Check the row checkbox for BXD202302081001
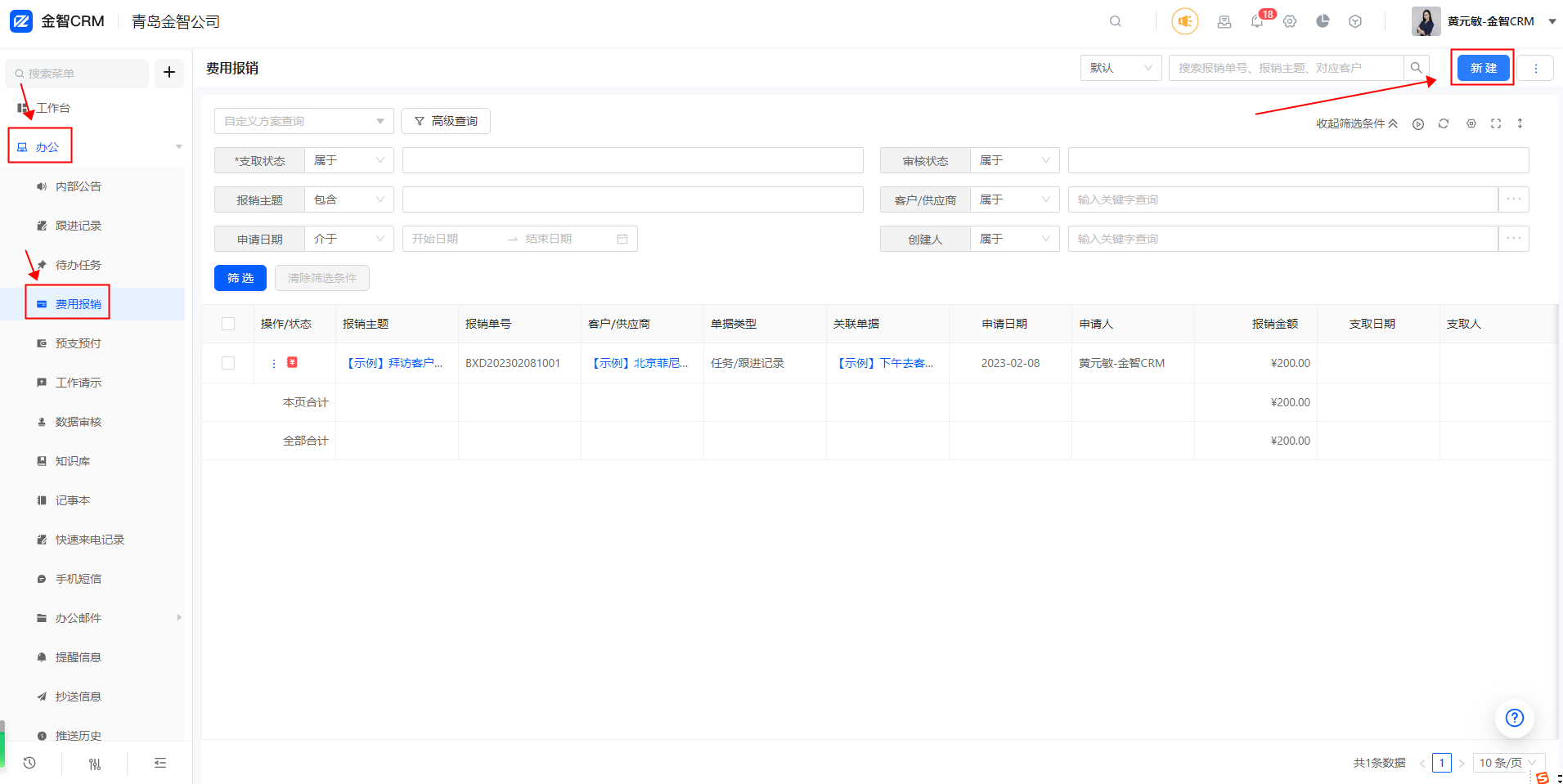The image size is (1563, 784). tap(228, 363)
